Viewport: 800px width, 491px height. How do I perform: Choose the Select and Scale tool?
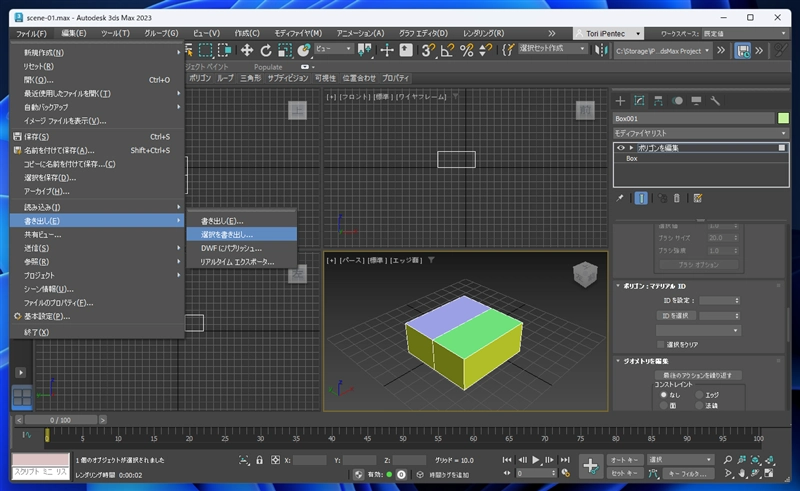285,50
